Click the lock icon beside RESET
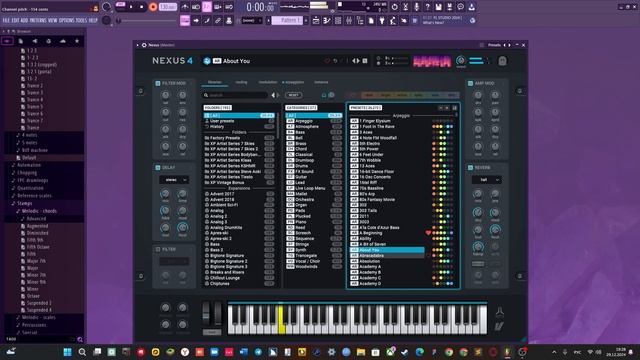 coord(324,95)
